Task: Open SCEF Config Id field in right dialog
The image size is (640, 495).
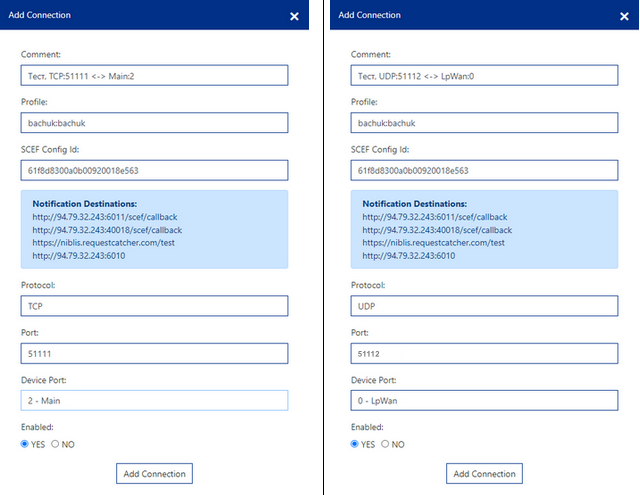Action: [x=484, y=170]
